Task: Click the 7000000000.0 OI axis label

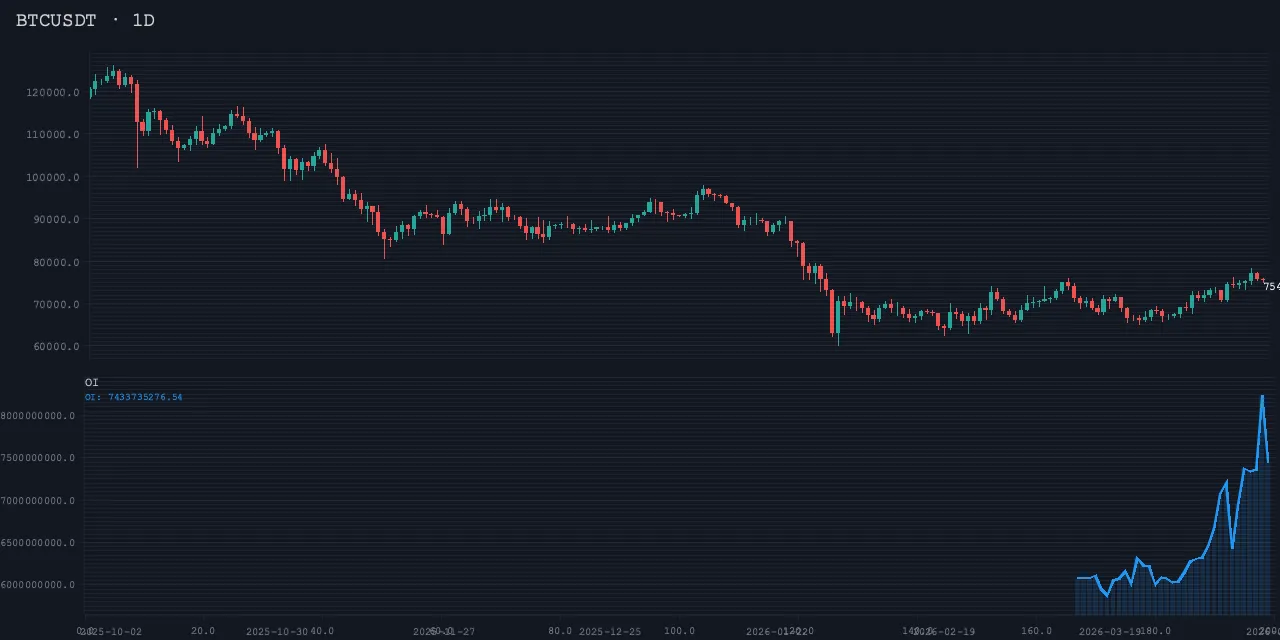Action: point(38,501)
